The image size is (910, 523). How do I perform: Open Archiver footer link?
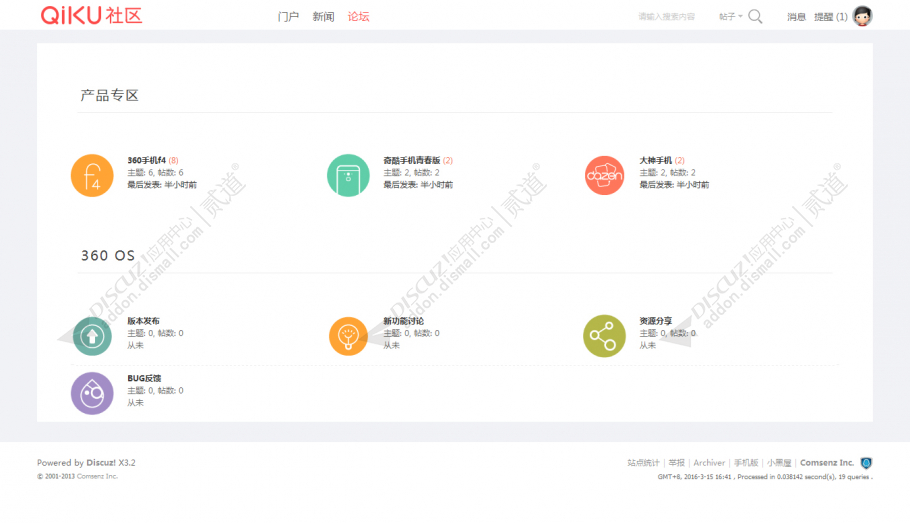pyautogui.click(x=709, y=463)
